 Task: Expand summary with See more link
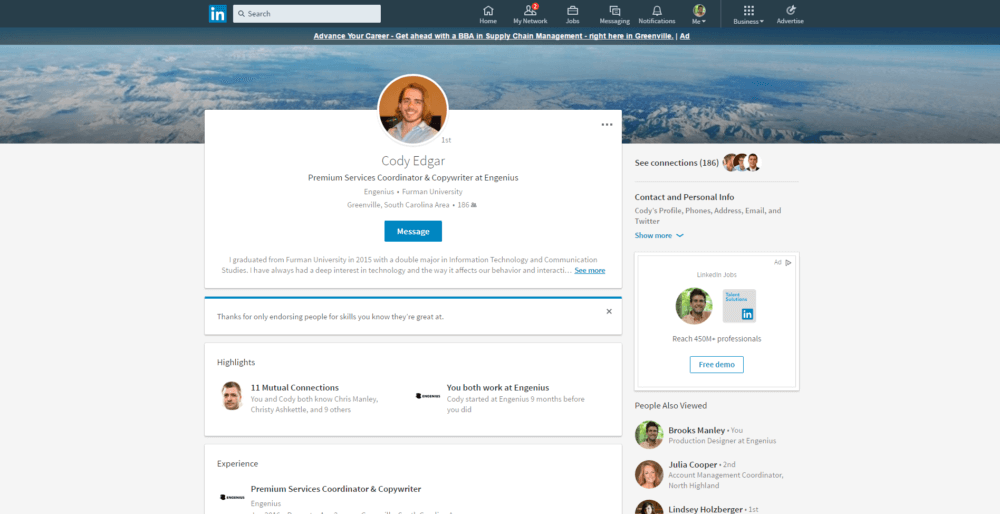(x=589, y=270)
